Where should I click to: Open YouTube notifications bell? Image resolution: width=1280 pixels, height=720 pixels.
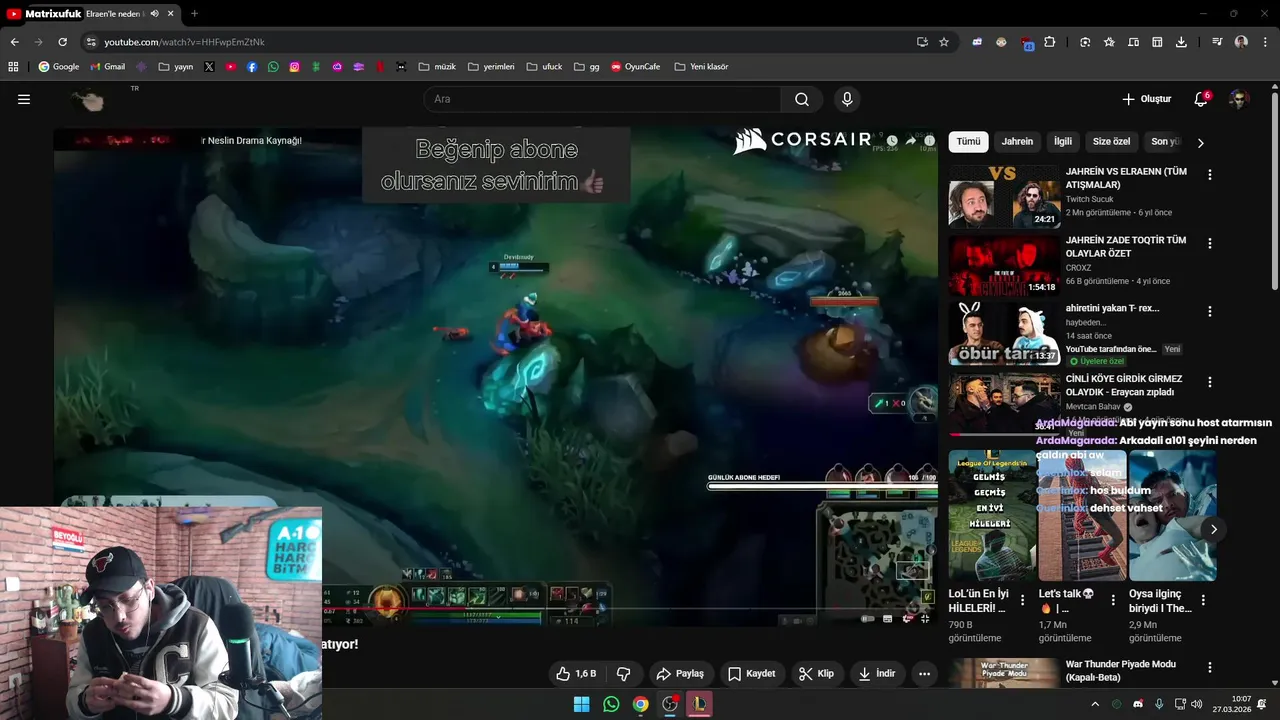point(1201,99)
